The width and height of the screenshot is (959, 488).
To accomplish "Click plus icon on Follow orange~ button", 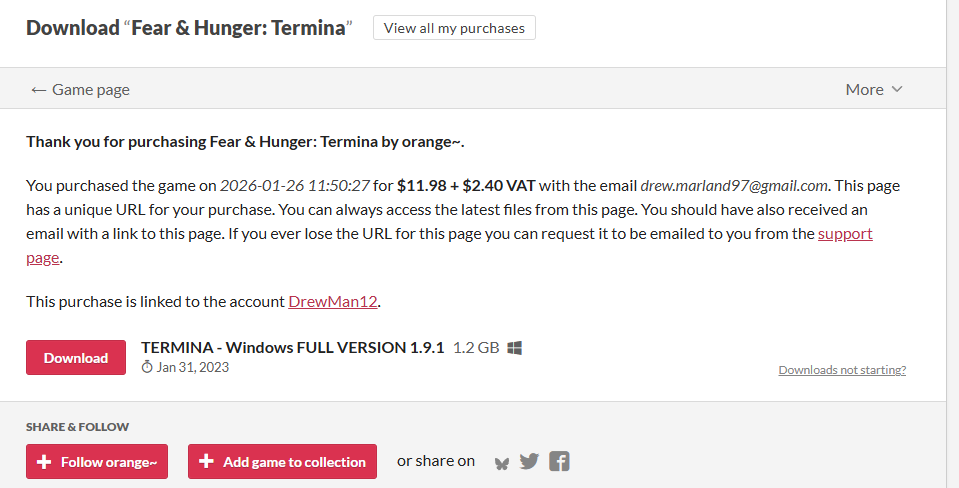I will pos(44,462).
